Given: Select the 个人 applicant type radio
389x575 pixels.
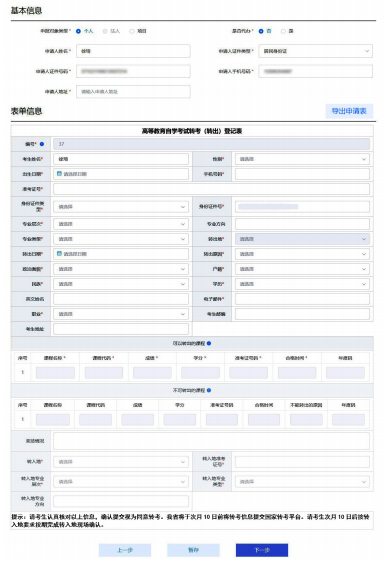Looking at the screenshot, I should tap(78, 32).
